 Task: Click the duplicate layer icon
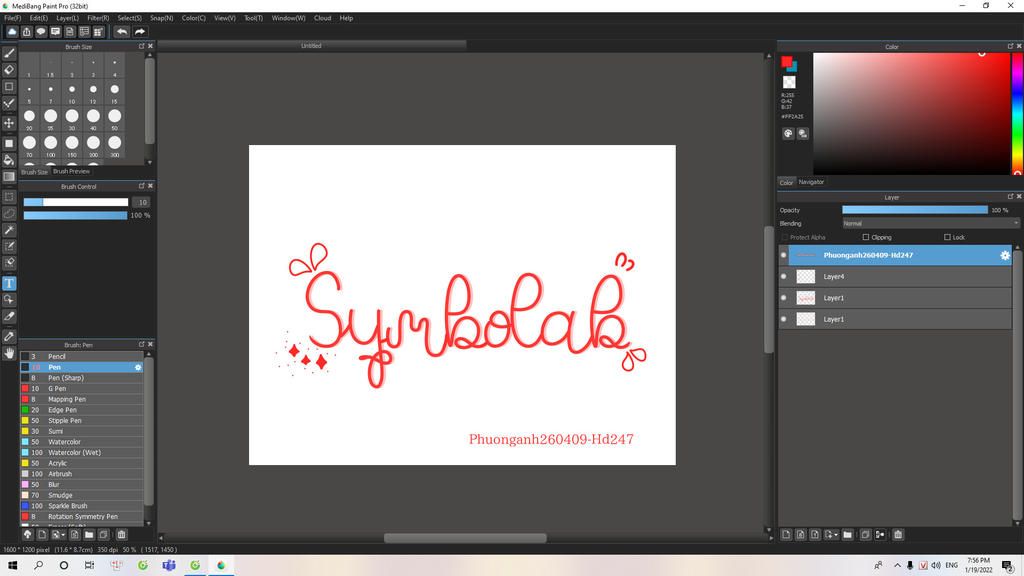(865, 535)
